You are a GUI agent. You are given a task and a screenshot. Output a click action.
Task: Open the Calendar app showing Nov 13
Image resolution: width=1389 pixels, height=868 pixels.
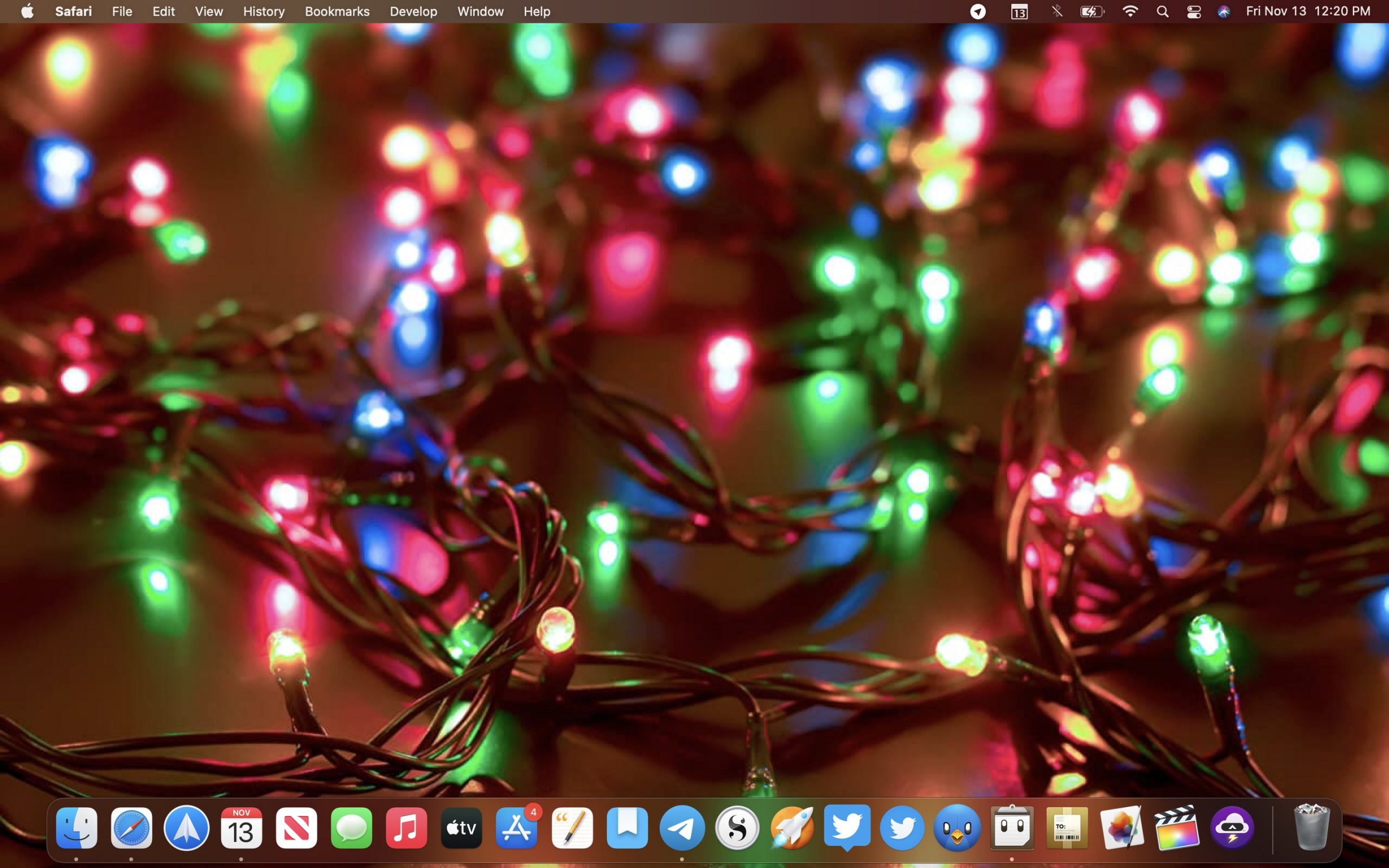pyautogui.click(x=241, y=828)
